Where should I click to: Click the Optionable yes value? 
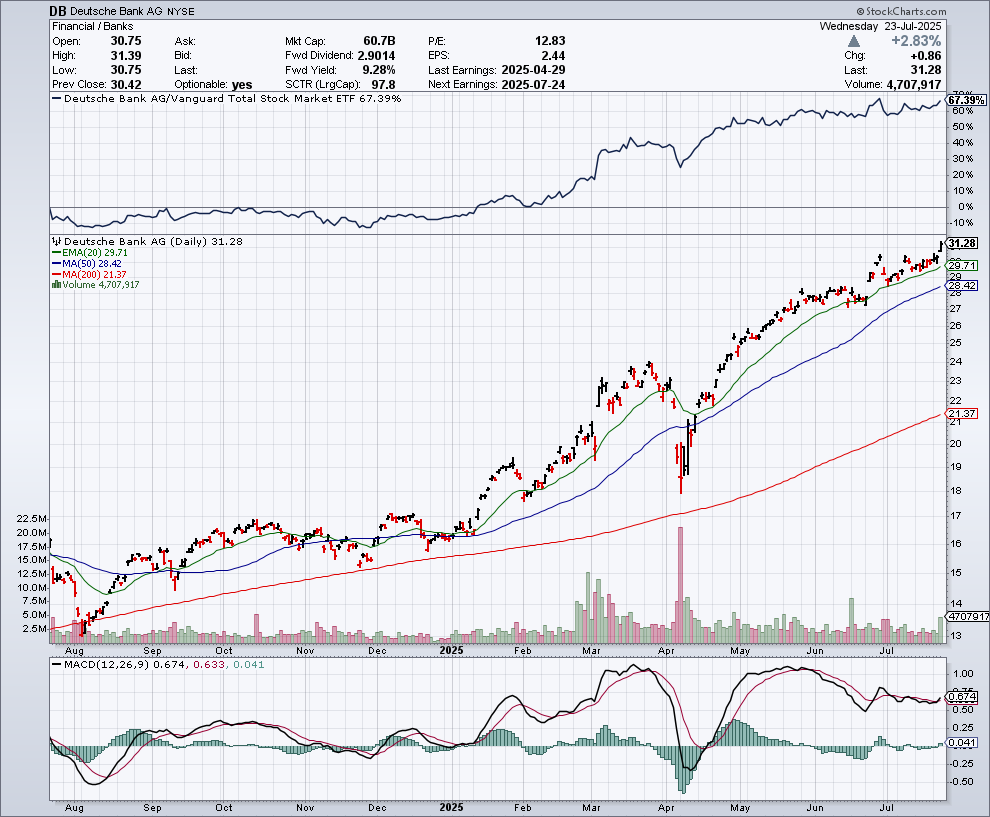(x=242, y=85)
